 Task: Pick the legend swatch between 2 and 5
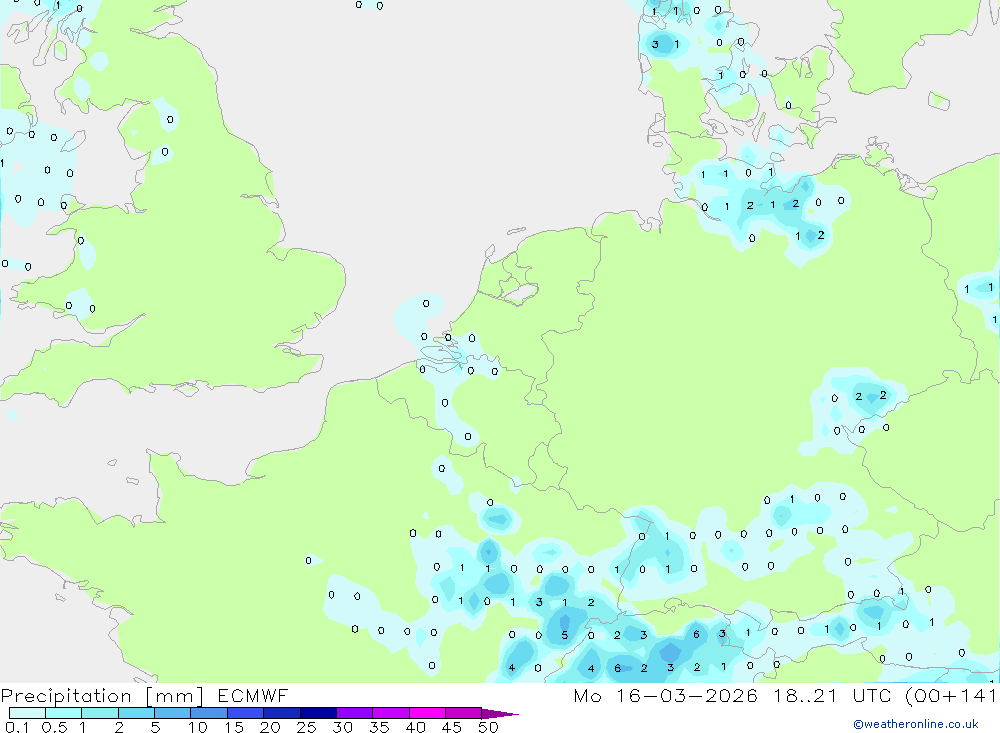[136, 713]
